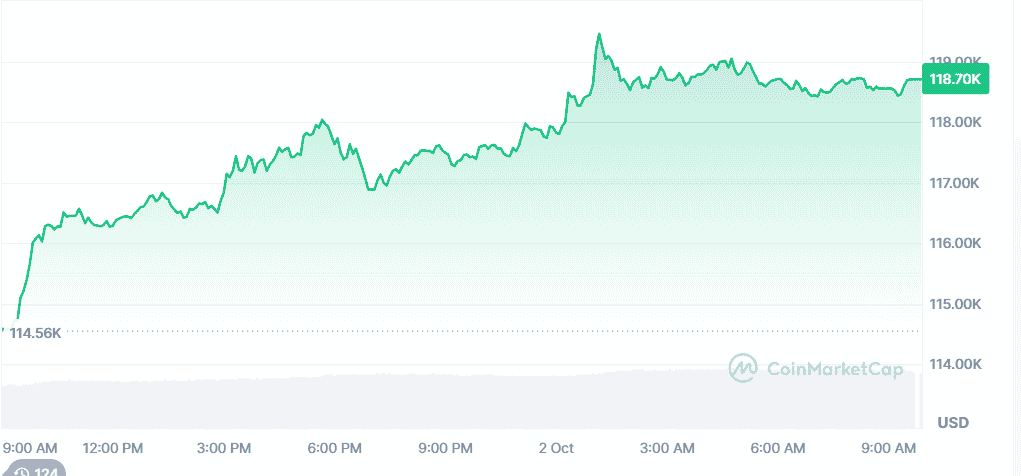Screen dimensions: 1021x476
Task: Click the rightmost 9:00 AM axis label
Action: [889, 447]
